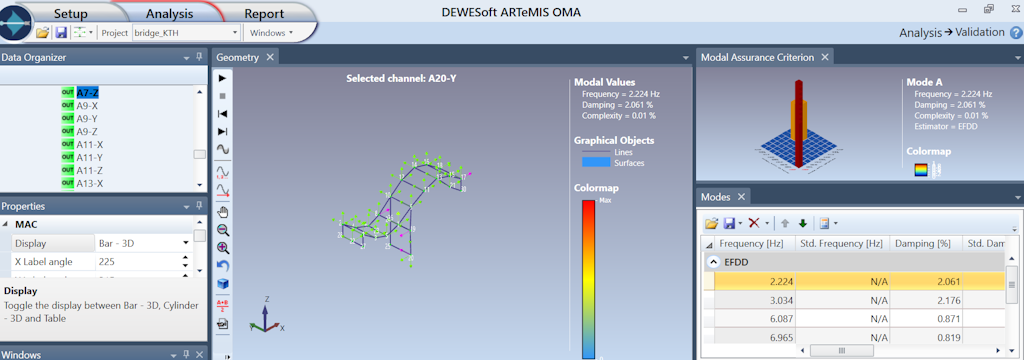Click the sine wave with red arrow icon

click(223, 190)
